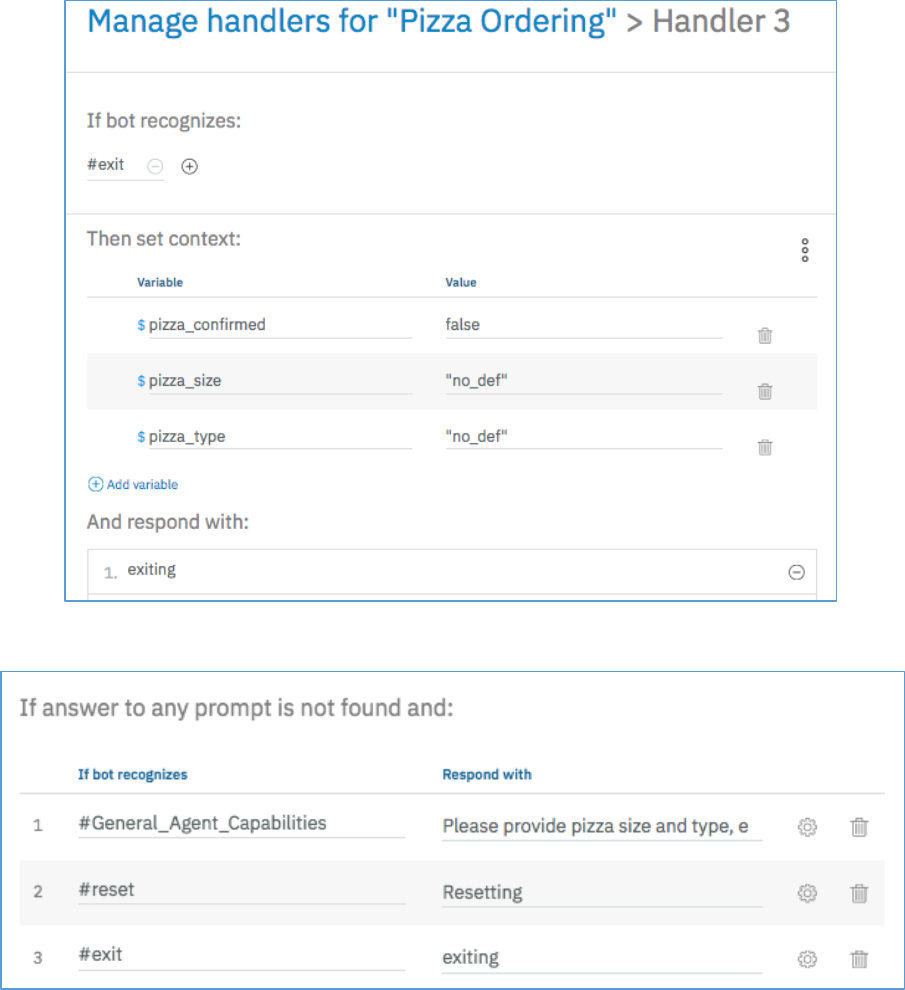
Task: Open the three-dot context options menu
Action: point(805,250)
